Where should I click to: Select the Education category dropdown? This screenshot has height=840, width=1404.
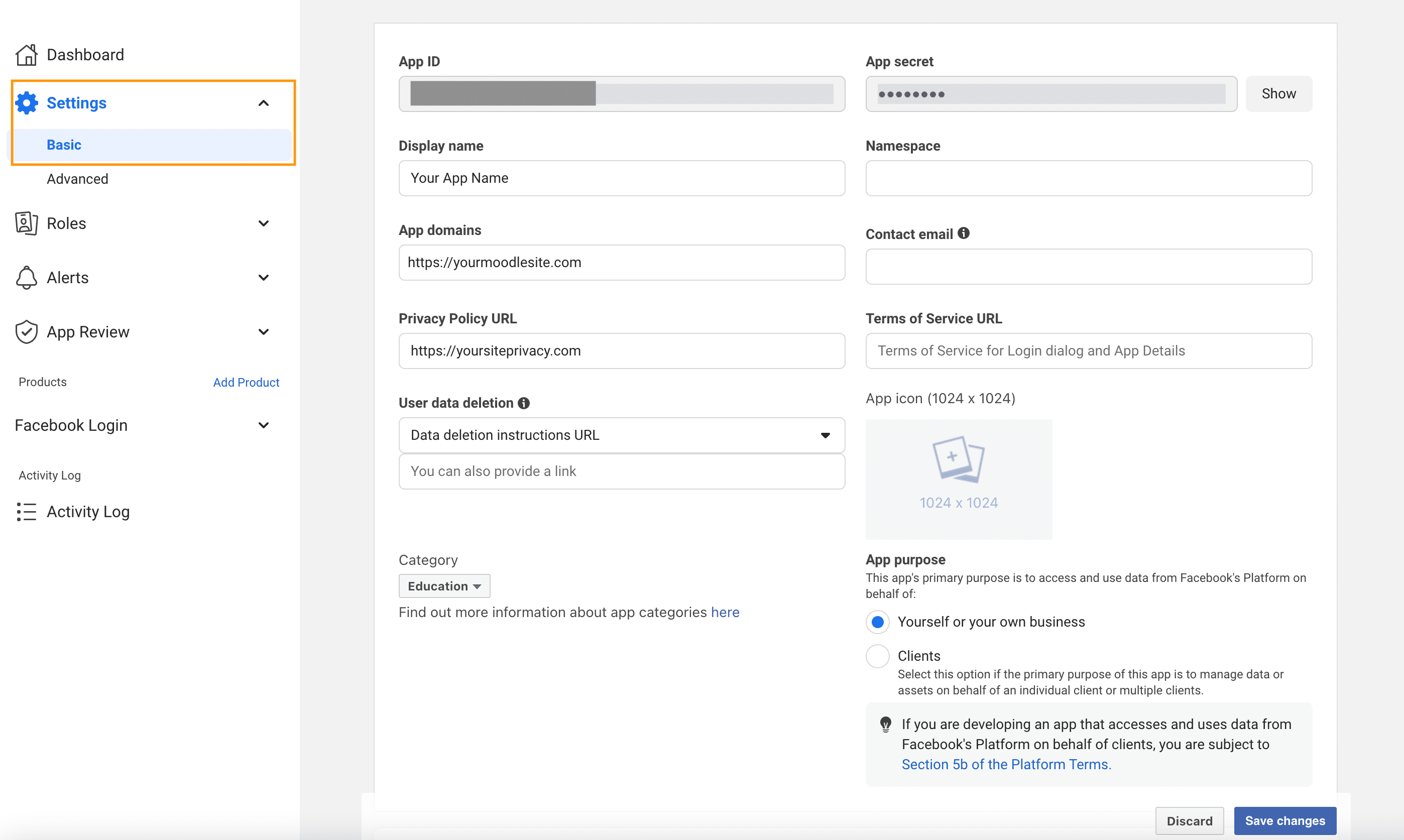coord(444,586)
